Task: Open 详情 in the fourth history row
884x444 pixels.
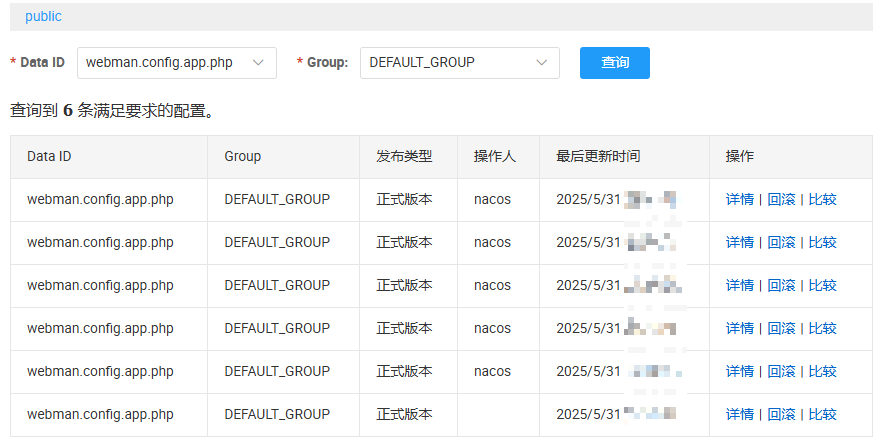Action: tap(740, 328)
